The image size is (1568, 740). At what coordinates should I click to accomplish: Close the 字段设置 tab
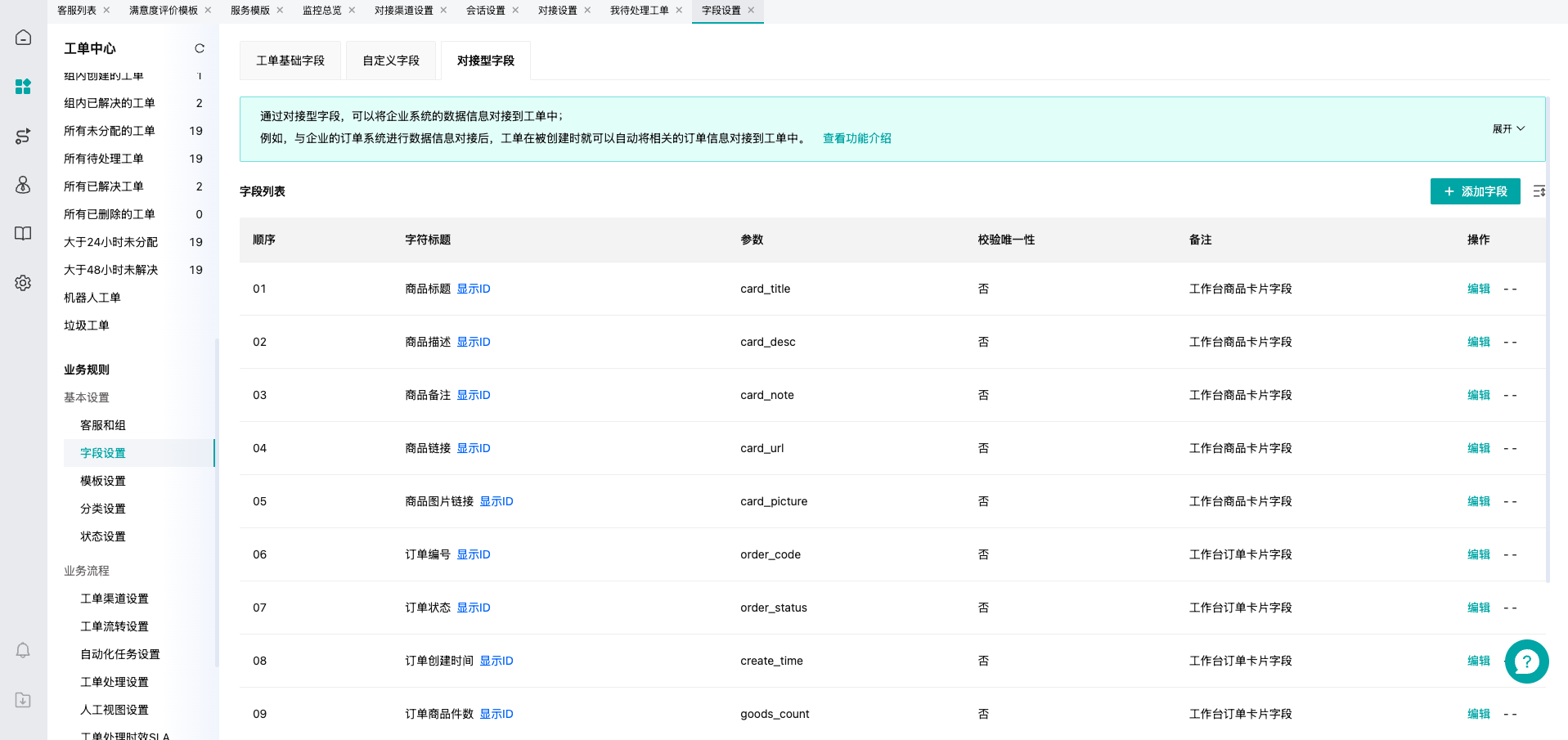coord(751,10)
